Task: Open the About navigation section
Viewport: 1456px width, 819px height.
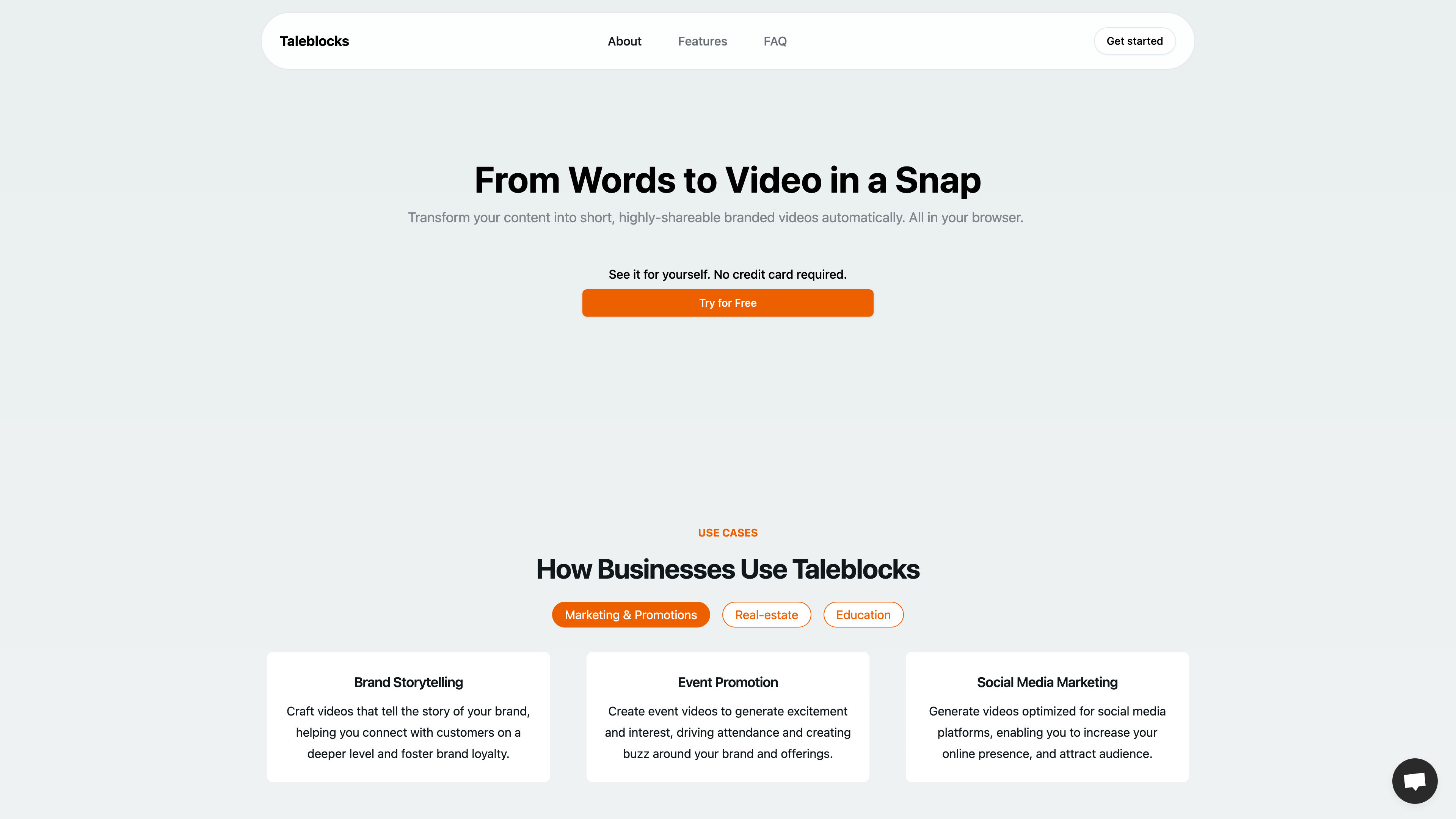Action: click(624, 41)
